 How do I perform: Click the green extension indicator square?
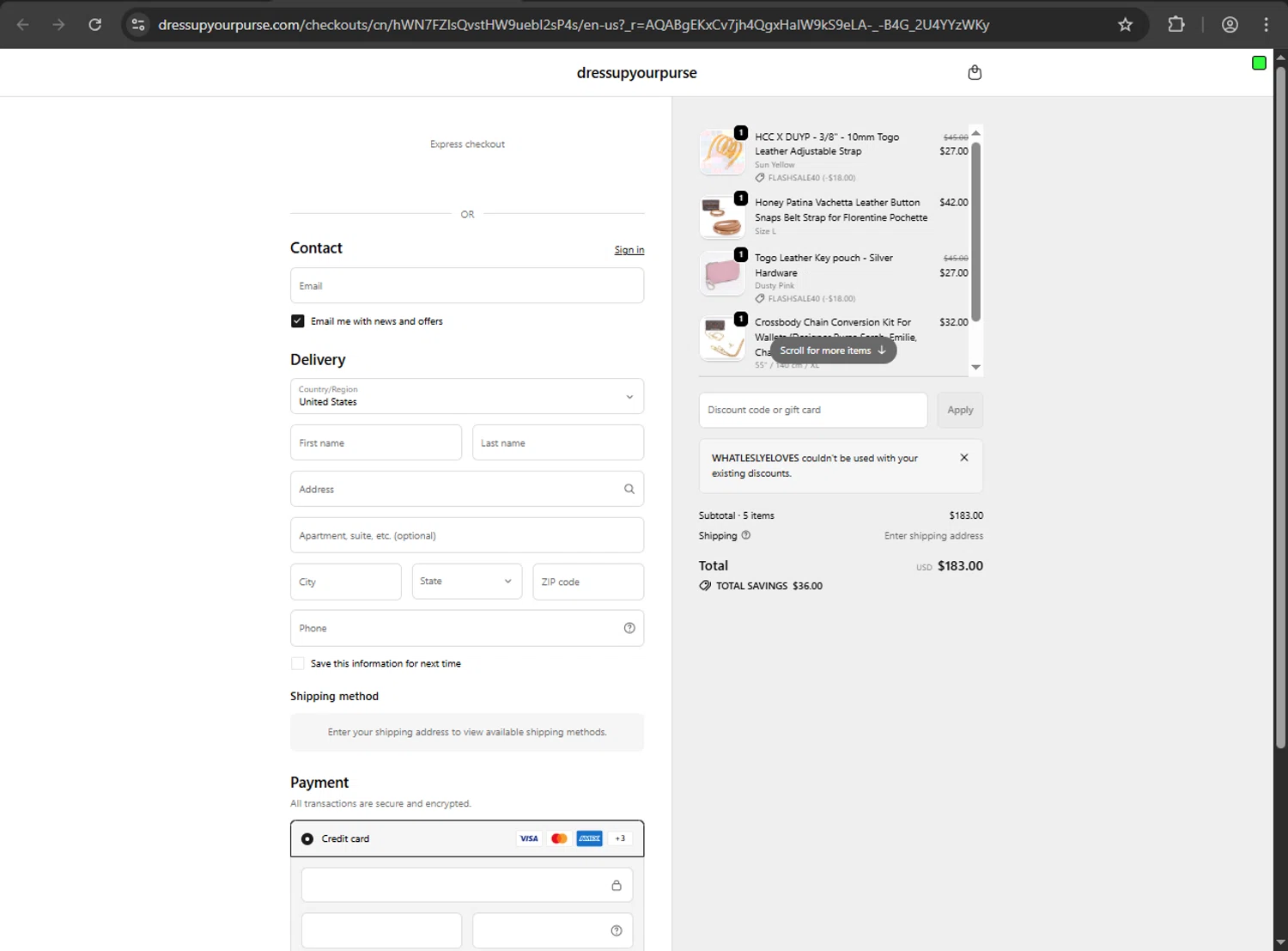[x=1259, y=63]
